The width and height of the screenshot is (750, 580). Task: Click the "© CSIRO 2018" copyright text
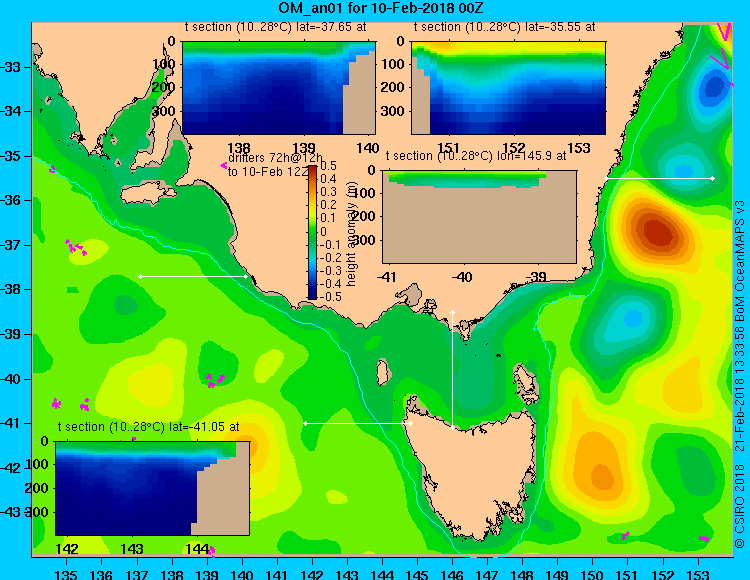click(x=740, y=507)
